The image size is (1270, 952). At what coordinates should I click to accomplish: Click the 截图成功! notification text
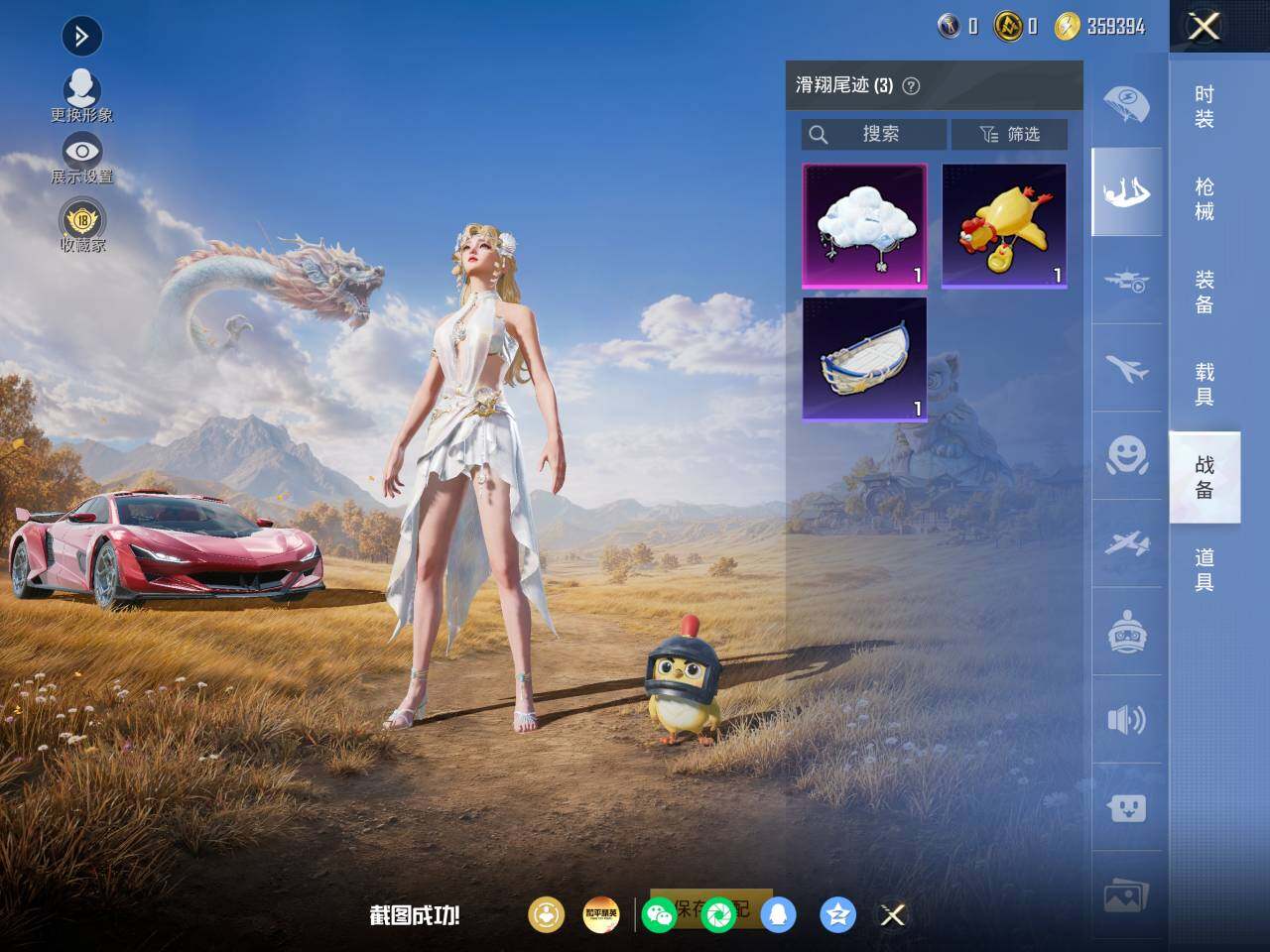(415, 915)
